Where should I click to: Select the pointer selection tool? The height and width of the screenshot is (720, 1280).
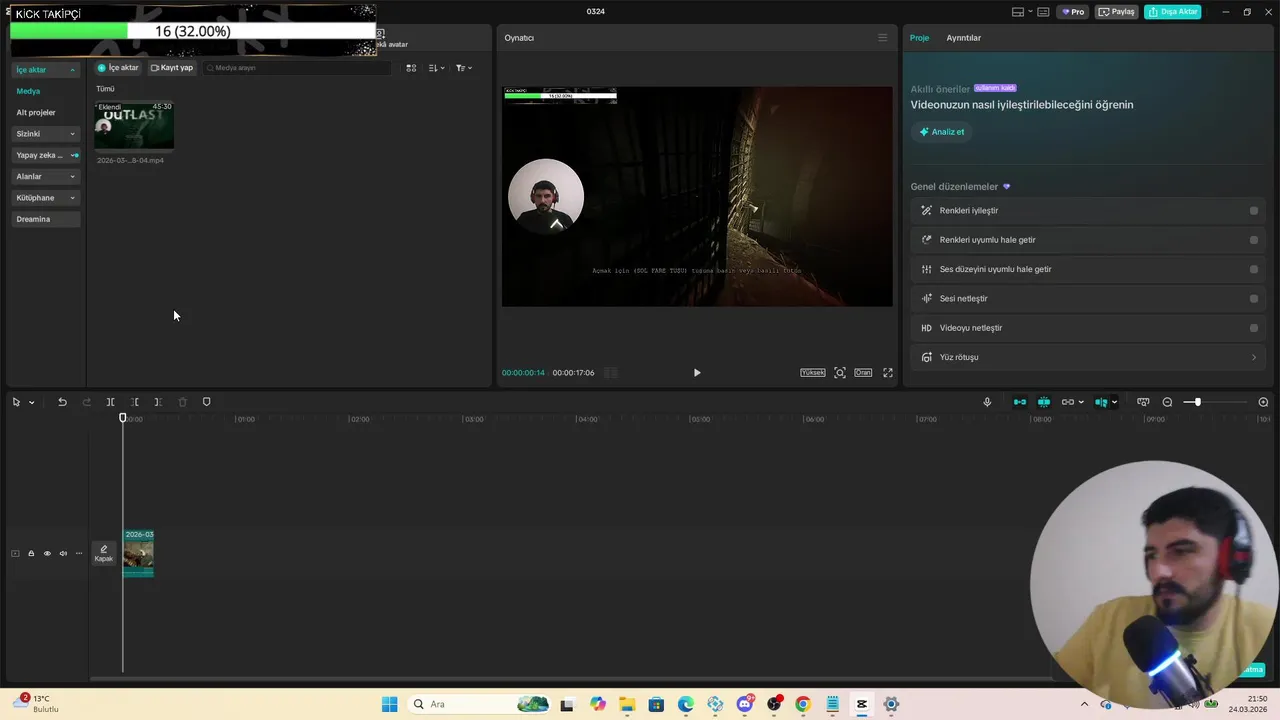tap(16, 402)
